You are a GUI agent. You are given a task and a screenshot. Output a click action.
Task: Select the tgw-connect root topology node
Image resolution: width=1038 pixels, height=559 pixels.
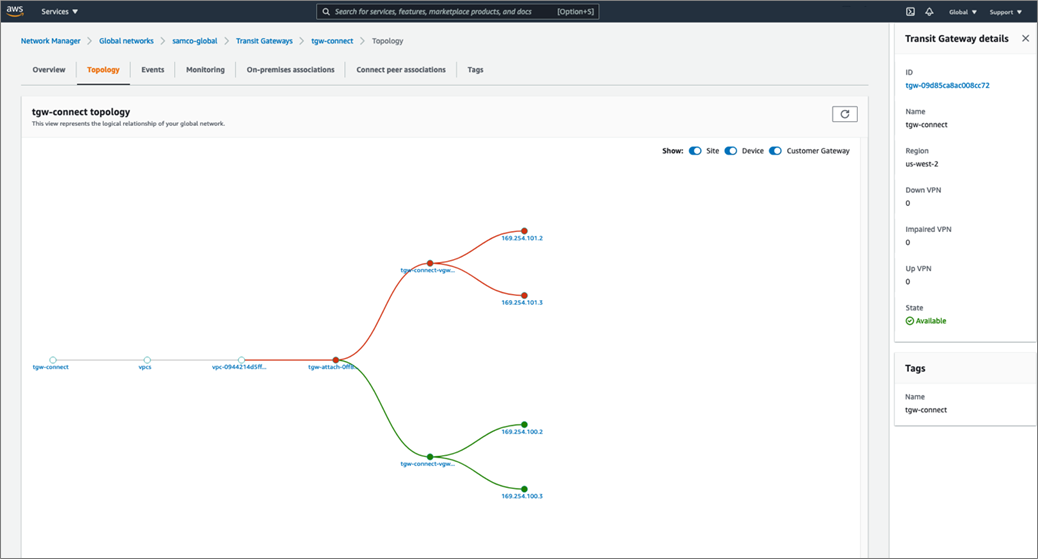coord(53,360)
